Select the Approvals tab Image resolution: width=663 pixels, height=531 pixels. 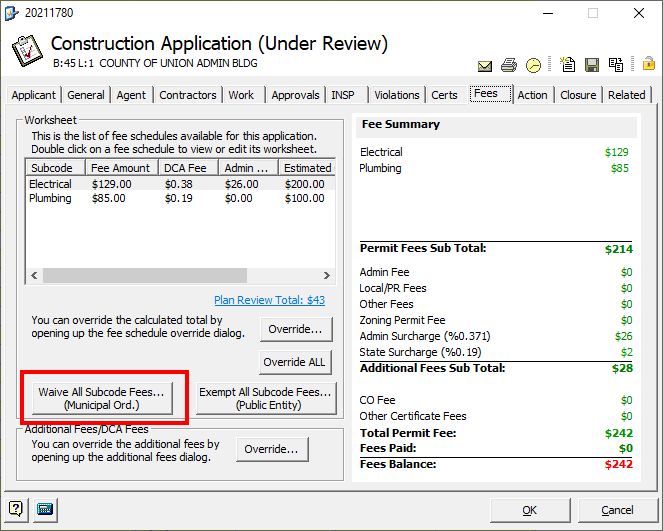295,95
